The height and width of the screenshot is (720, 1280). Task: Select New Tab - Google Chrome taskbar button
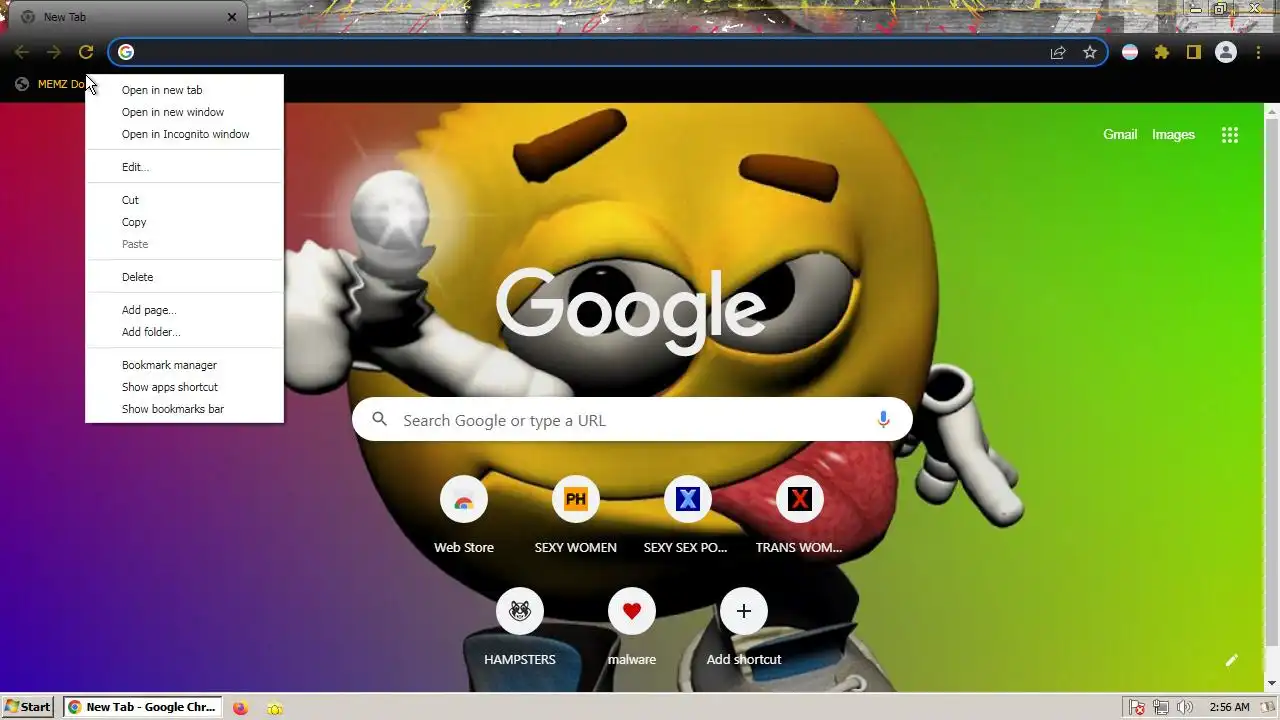click(142, 707)
